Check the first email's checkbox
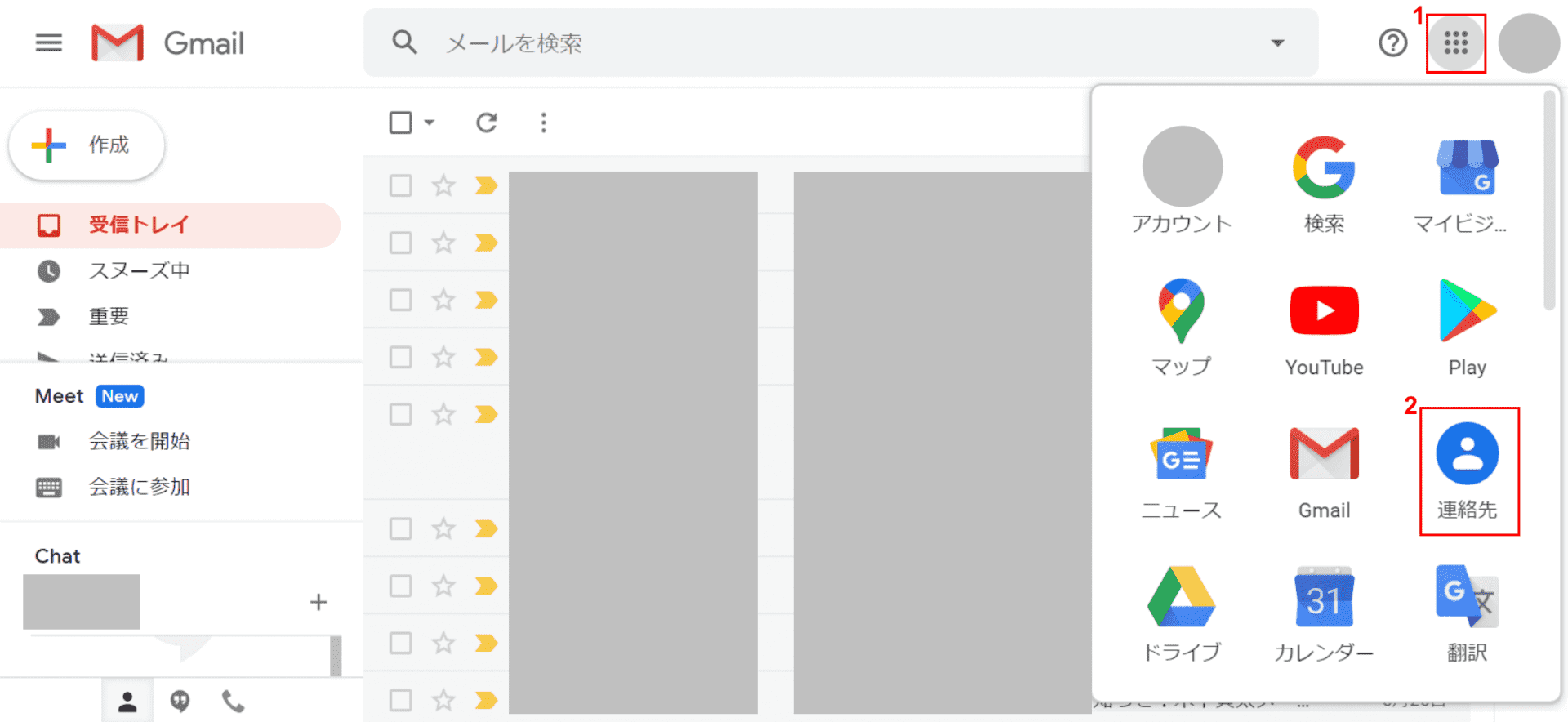Screen dimensions: 1568x722 [x=400, y=185]
